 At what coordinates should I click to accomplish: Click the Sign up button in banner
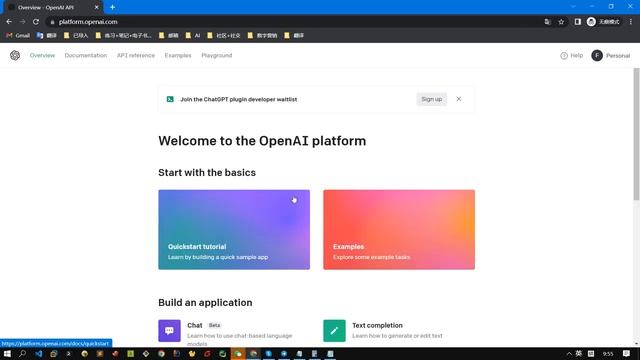click(431, 99)
